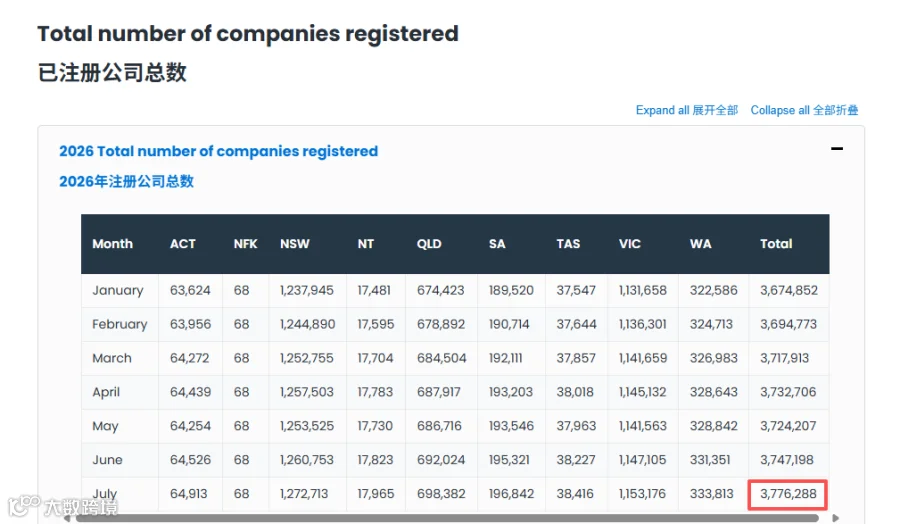Click the horizontal scrollbar left arrow
900x524 pixels.
pyautogui.click(x=67, y=518)
